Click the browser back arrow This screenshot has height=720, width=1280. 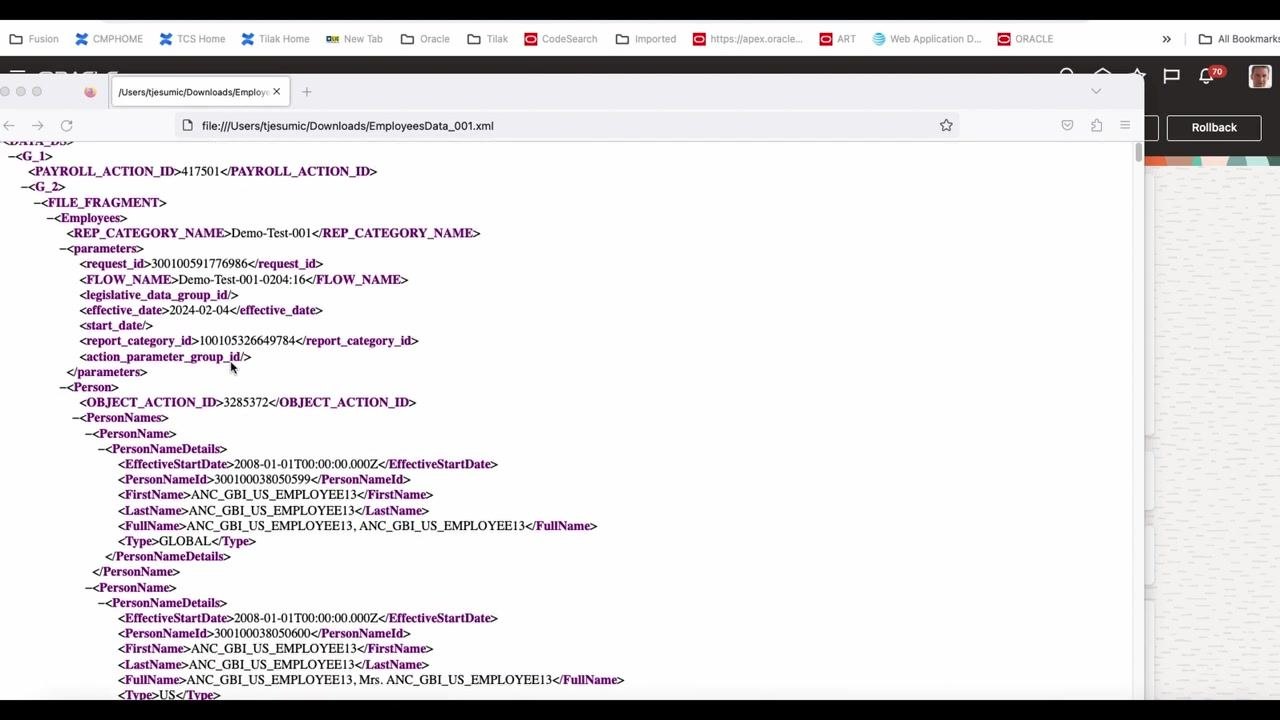9,125
